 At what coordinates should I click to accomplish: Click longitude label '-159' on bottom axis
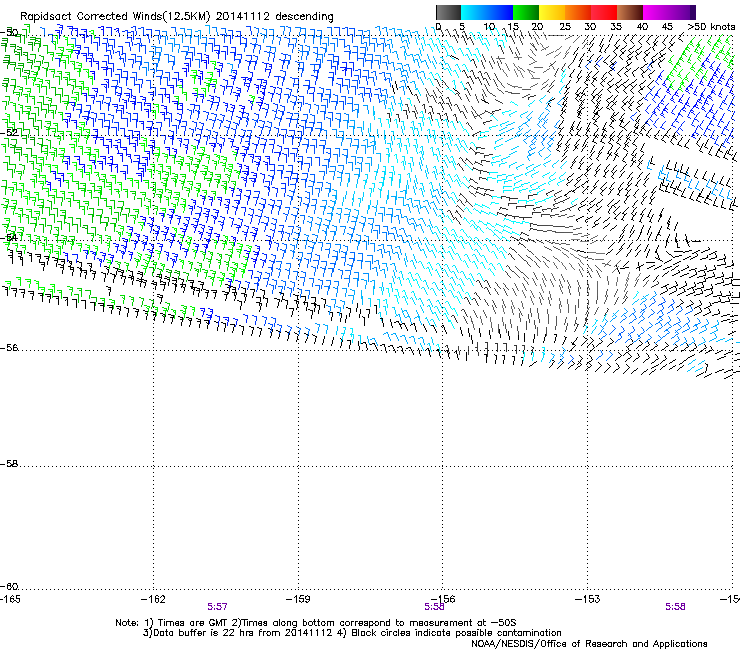point(298,599)
